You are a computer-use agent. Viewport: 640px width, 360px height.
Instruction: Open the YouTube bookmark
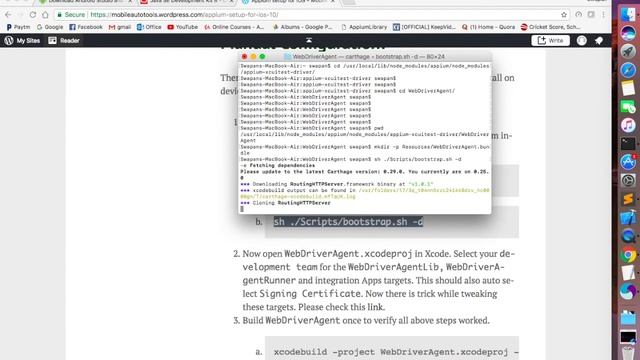pyautogui.click(x=182, y=27)
